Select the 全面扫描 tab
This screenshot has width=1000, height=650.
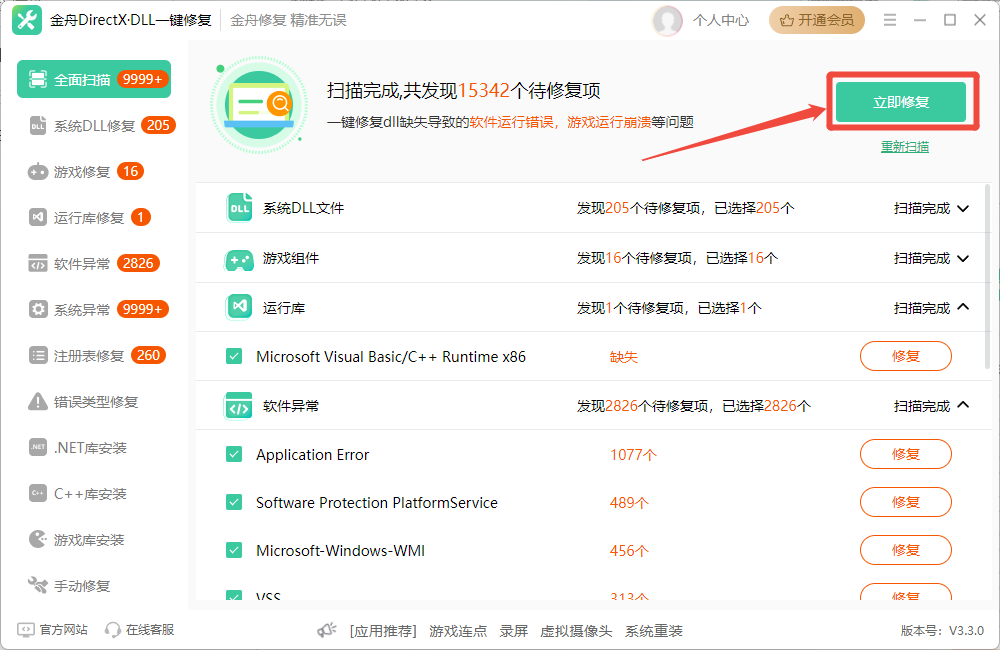point(94,79)
